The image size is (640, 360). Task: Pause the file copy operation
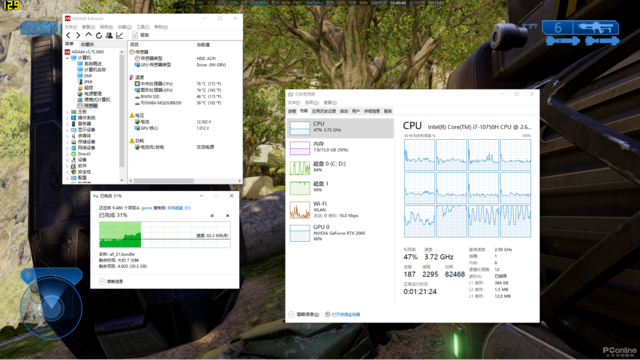click(212, 216)
